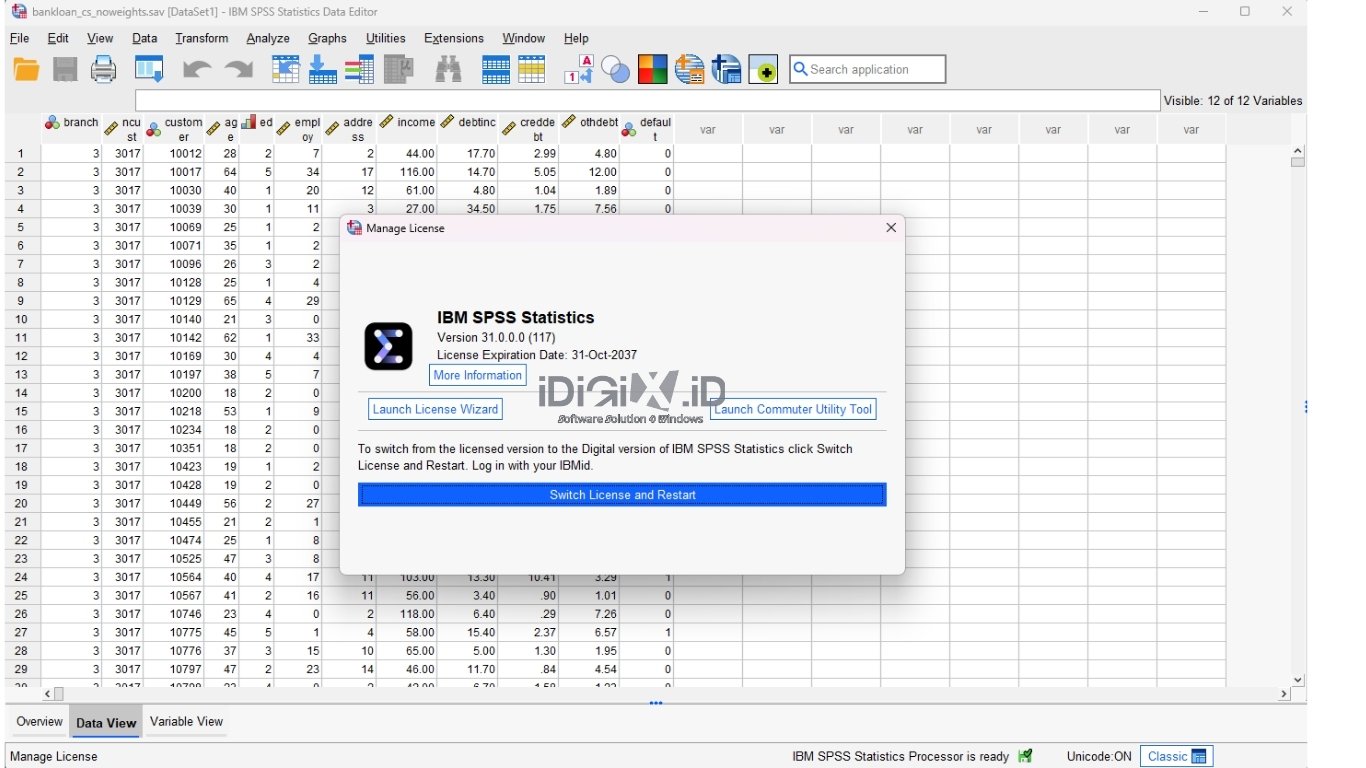Click the cell editor bar above the grid
1366x768 pixels.
point(647,101)
